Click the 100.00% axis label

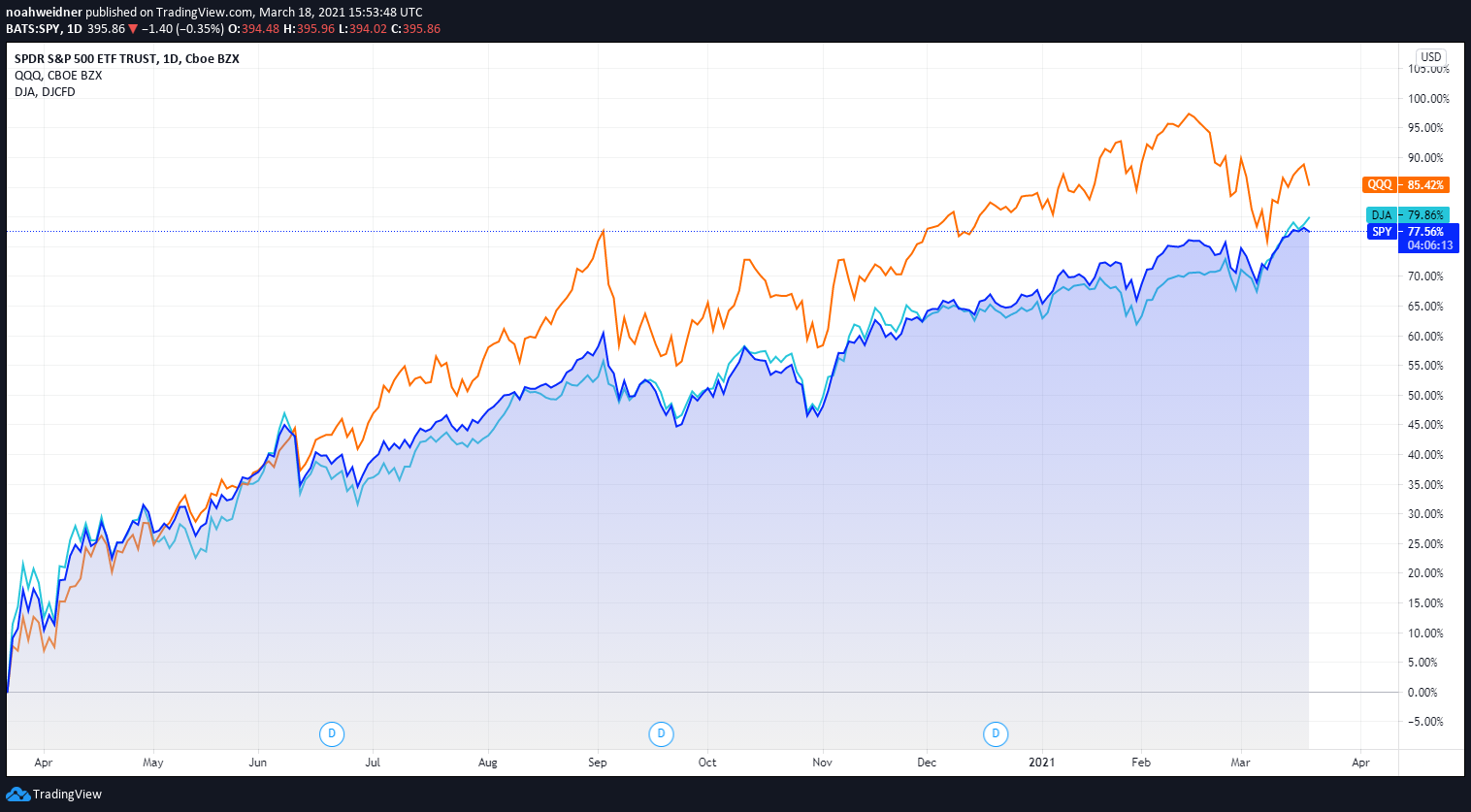coord(1428,99)
